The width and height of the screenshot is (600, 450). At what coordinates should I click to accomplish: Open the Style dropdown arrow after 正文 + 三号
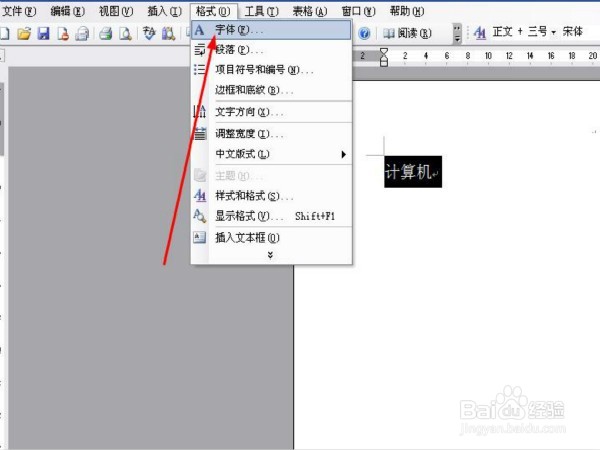tap(554, 33)
